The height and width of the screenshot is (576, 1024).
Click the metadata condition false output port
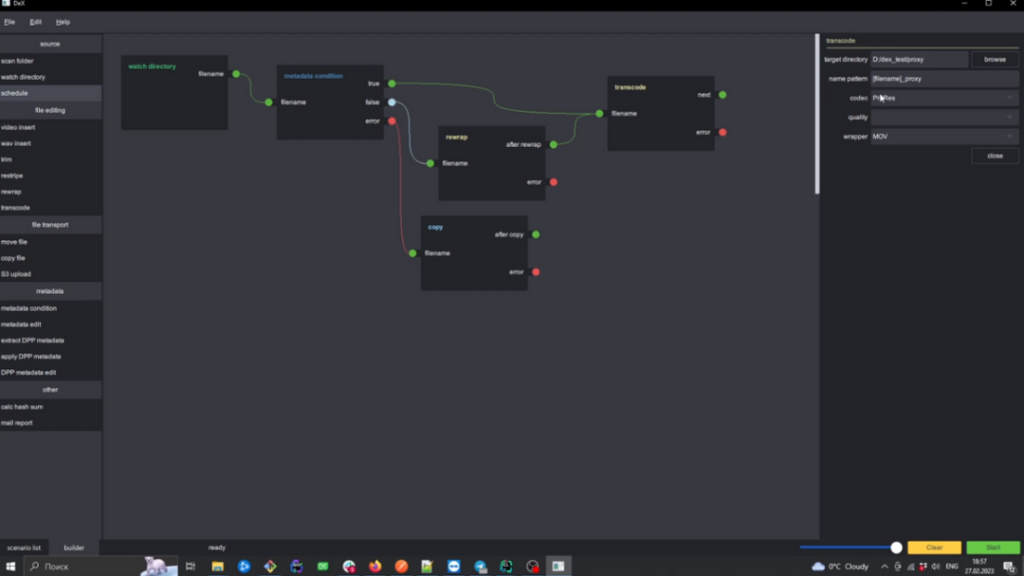[392, 102]
